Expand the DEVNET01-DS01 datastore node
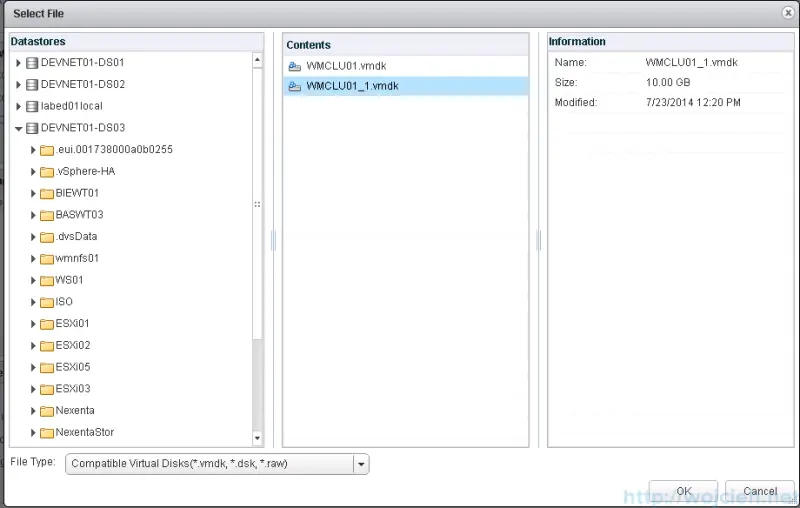The height and width of the screenshot is (508, 800). coord(18,63)
